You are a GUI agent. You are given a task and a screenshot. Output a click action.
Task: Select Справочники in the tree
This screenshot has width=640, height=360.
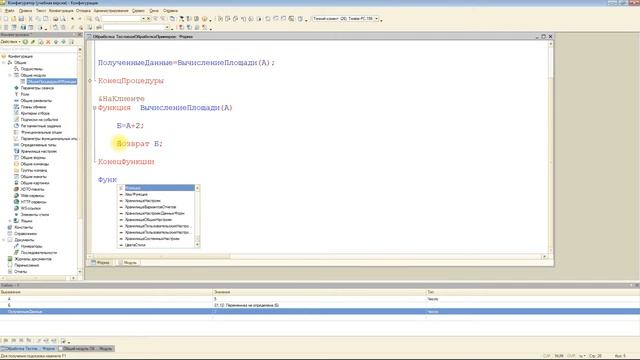click(x=25, y=234)
